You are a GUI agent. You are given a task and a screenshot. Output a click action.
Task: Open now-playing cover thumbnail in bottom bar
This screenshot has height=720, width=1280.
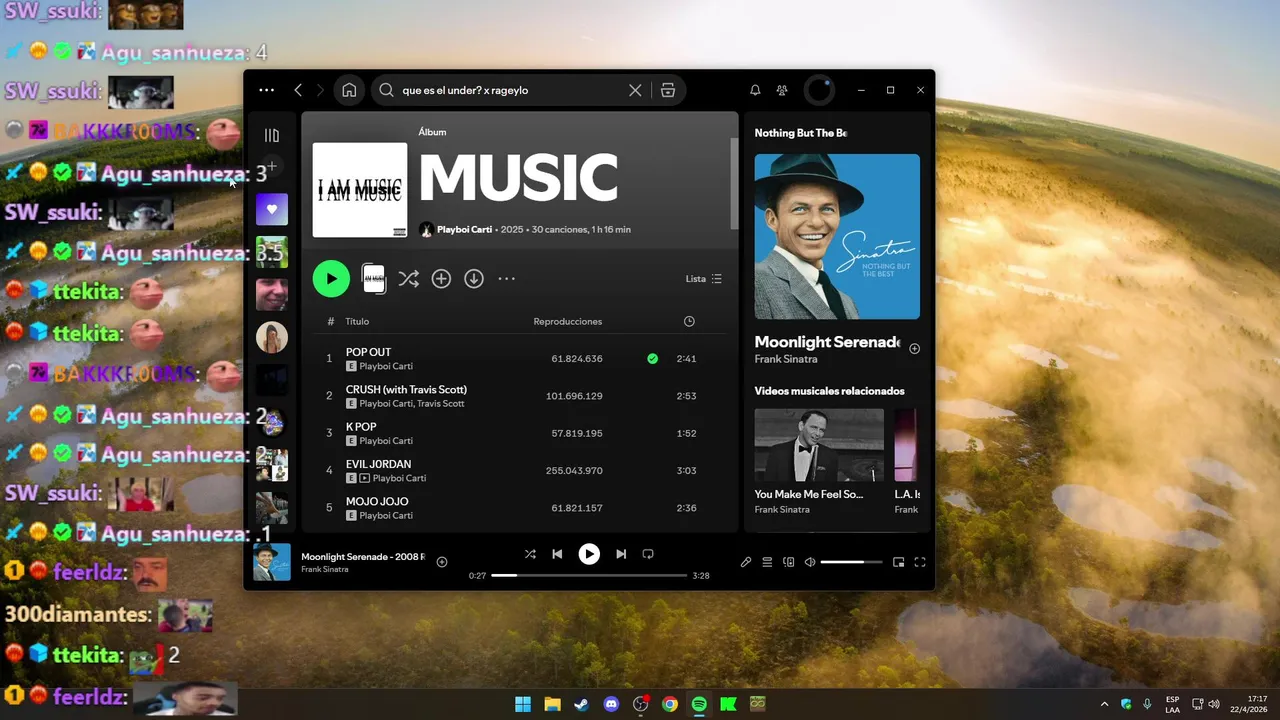coord(272,562)
